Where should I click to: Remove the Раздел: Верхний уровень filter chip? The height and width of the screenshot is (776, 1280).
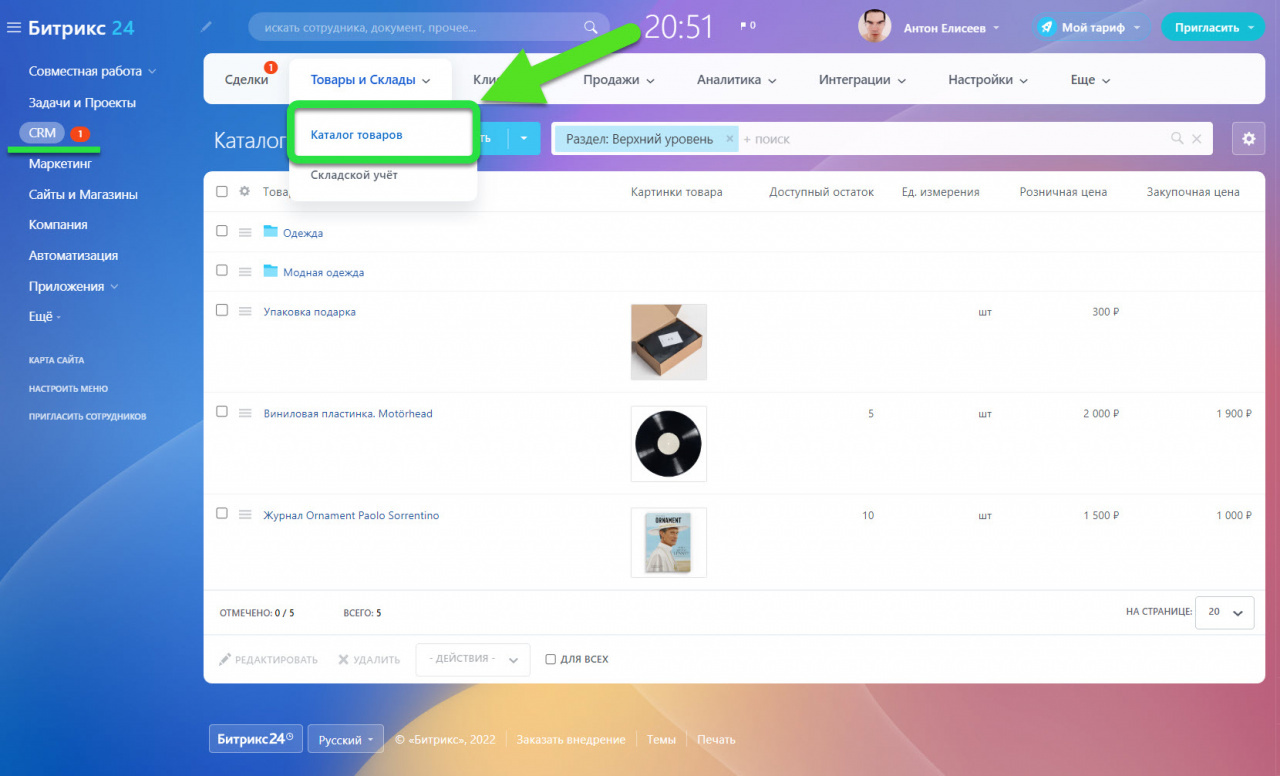pyautogui.click(x=729, y=139)
